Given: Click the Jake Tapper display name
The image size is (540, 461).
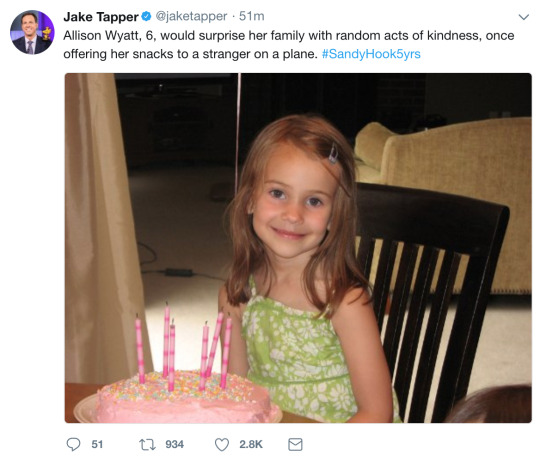Looking at the screenshot, I should coord(101,17).
